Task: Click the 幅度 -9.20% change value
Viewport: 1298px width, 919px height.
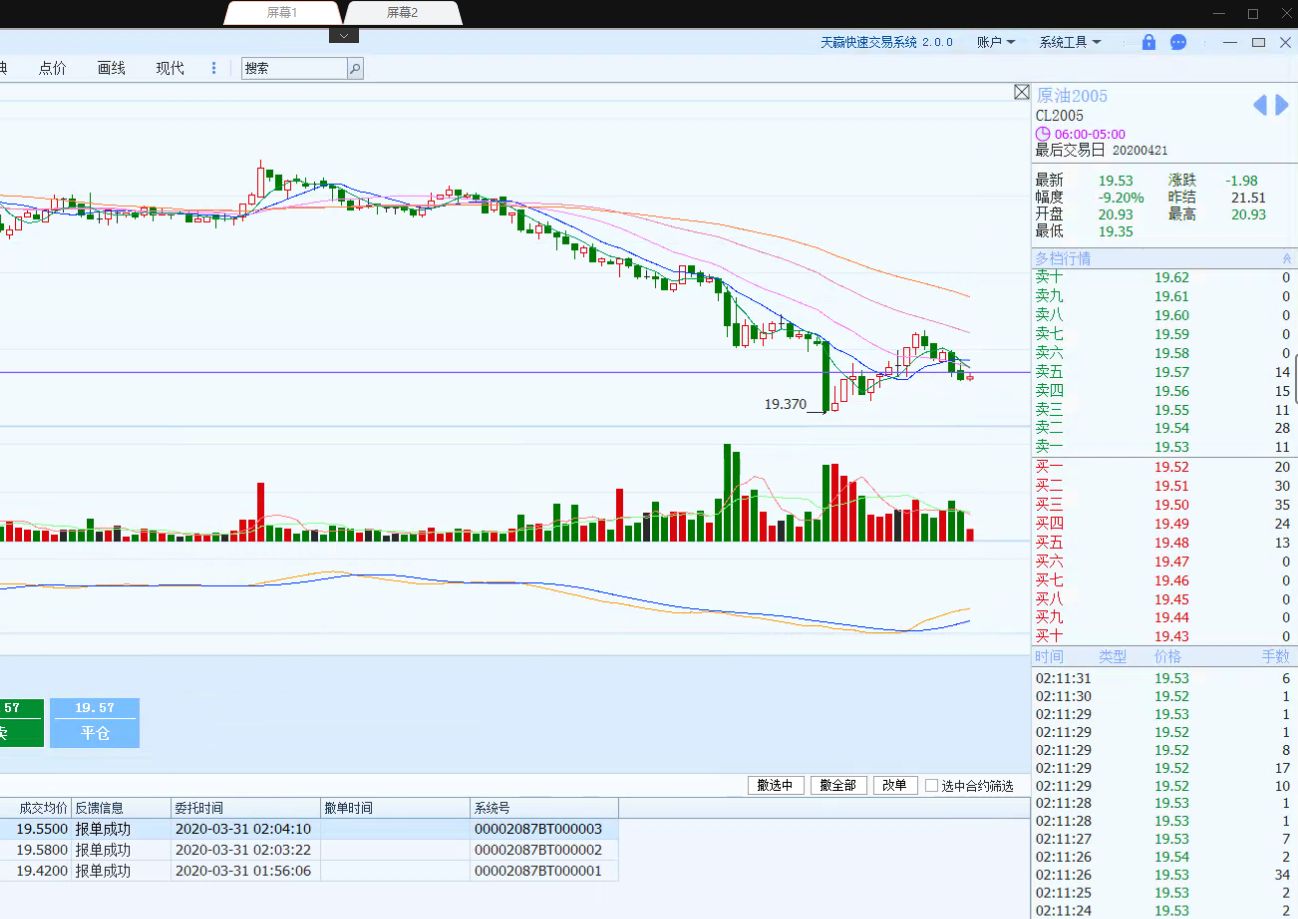Action: [x=1120, y=197]
